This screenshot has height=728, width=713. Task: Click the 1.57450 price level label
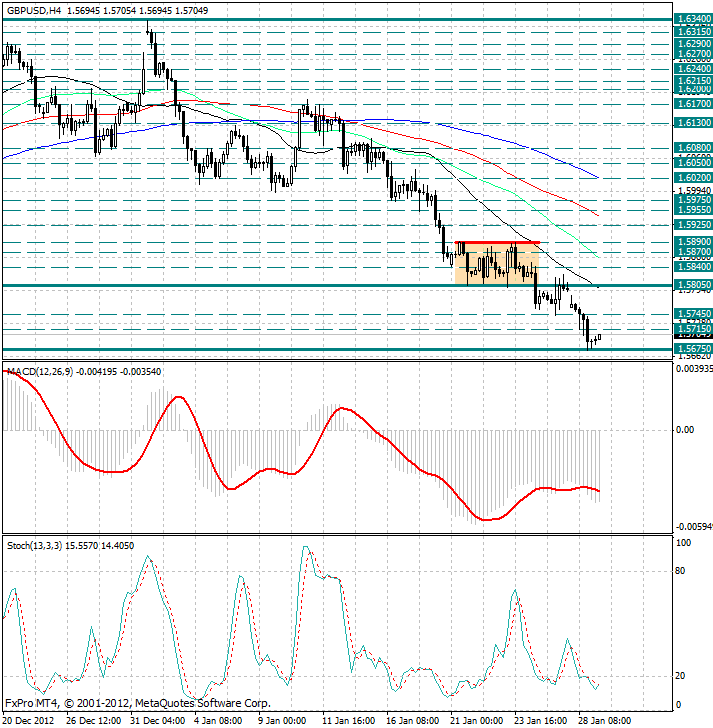coord(693,314)
